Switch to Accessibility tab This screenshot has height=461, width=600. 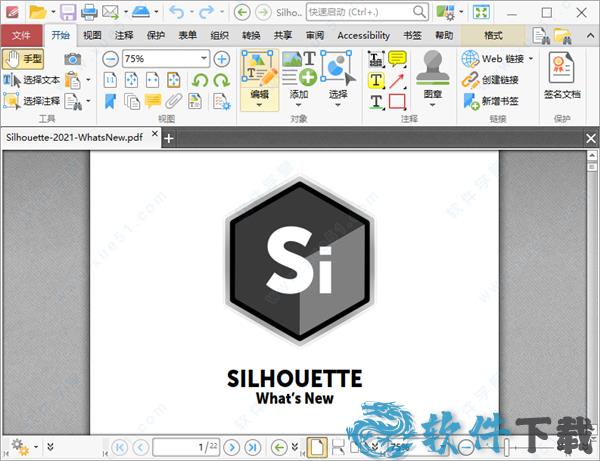click(x=364, y=36)
